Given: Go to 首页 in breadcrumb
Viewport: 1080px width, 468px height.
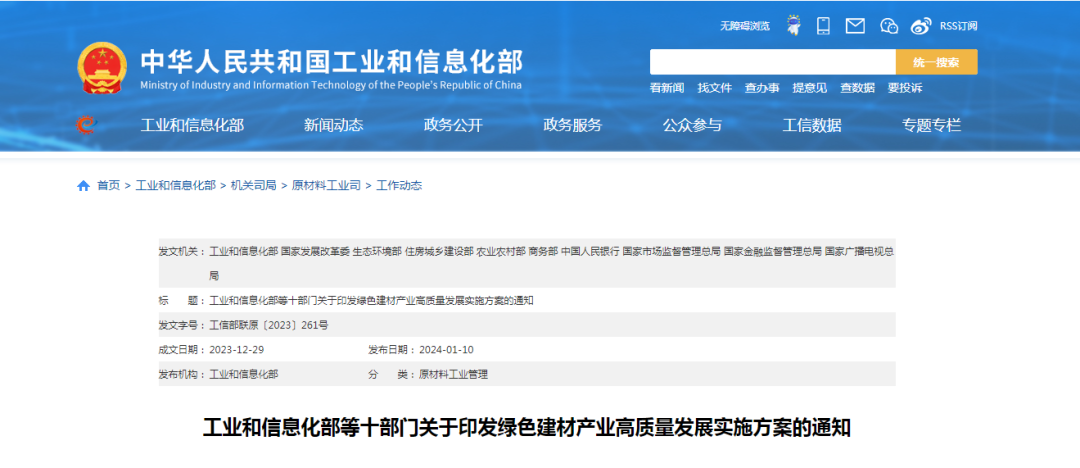Looking at the screenshot, I should click(108, 185).
